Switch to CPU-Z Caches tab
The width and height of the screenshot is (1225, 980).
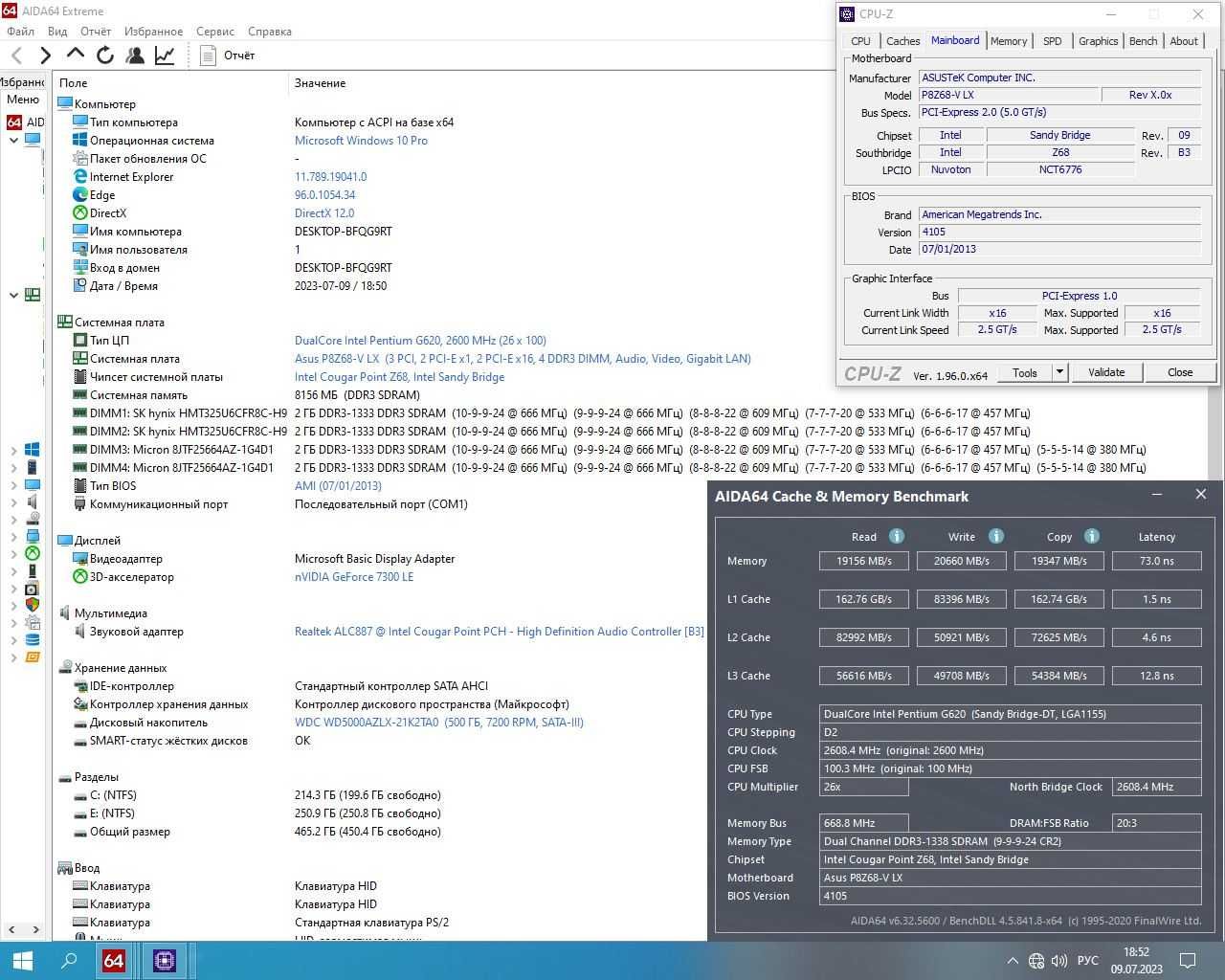coord(902,41)
